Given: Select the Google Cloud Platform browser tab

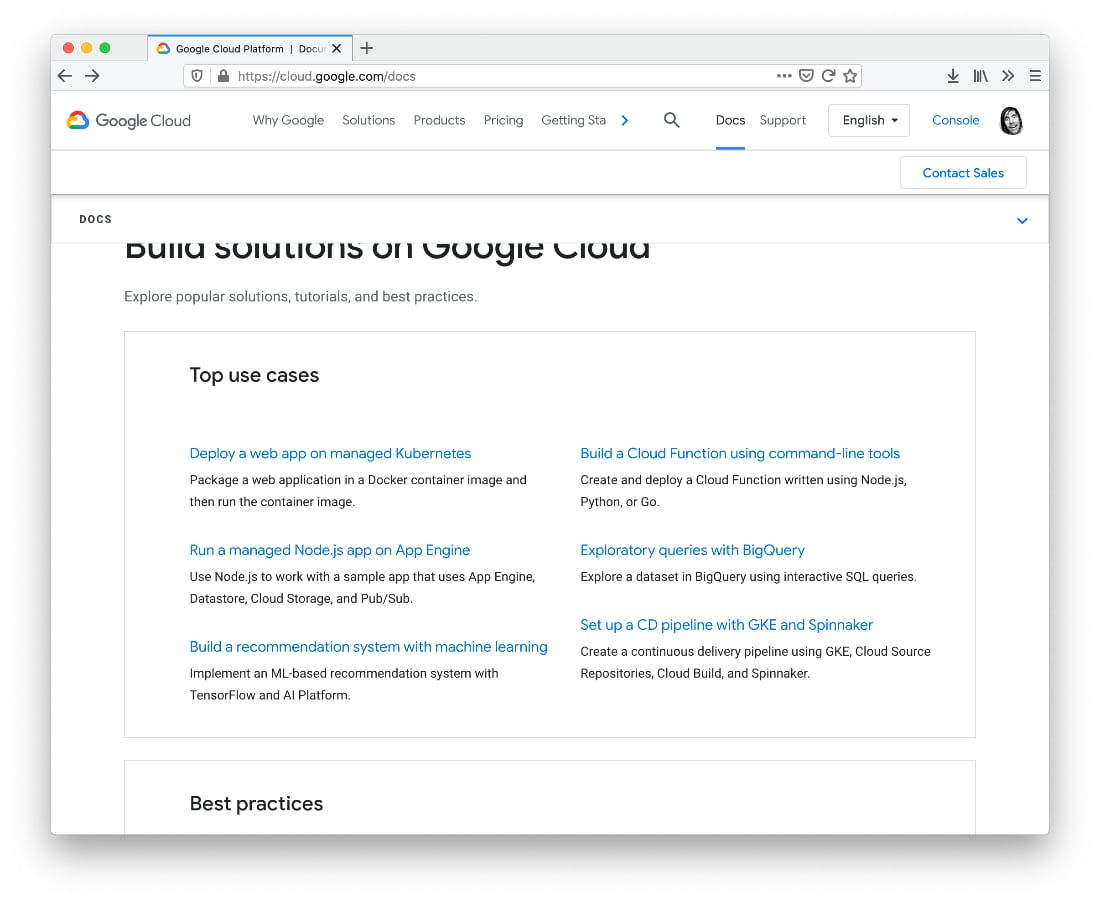Looking at the screenshot, I should [x=250, y=48].
